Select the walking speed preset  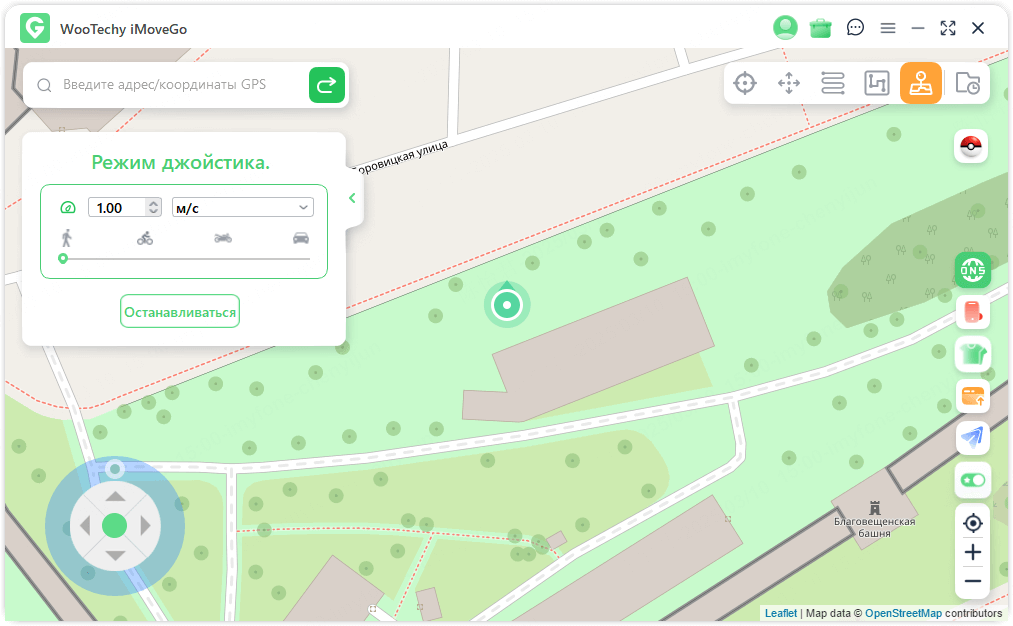tap(67, 238)
